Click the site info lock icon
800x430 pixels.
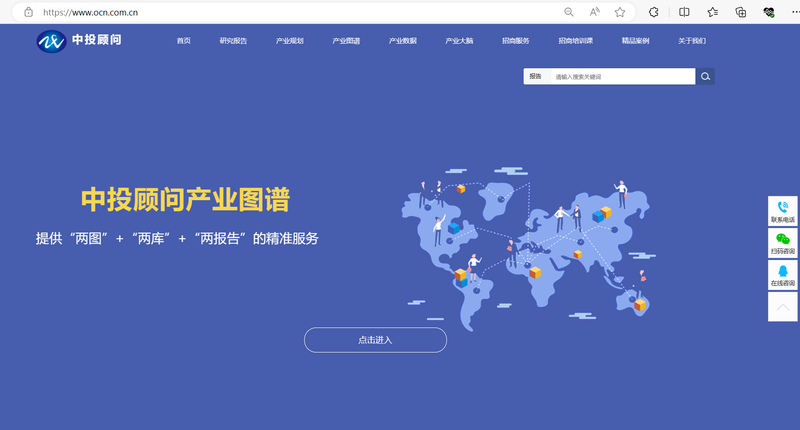click(x=29, y=12)
